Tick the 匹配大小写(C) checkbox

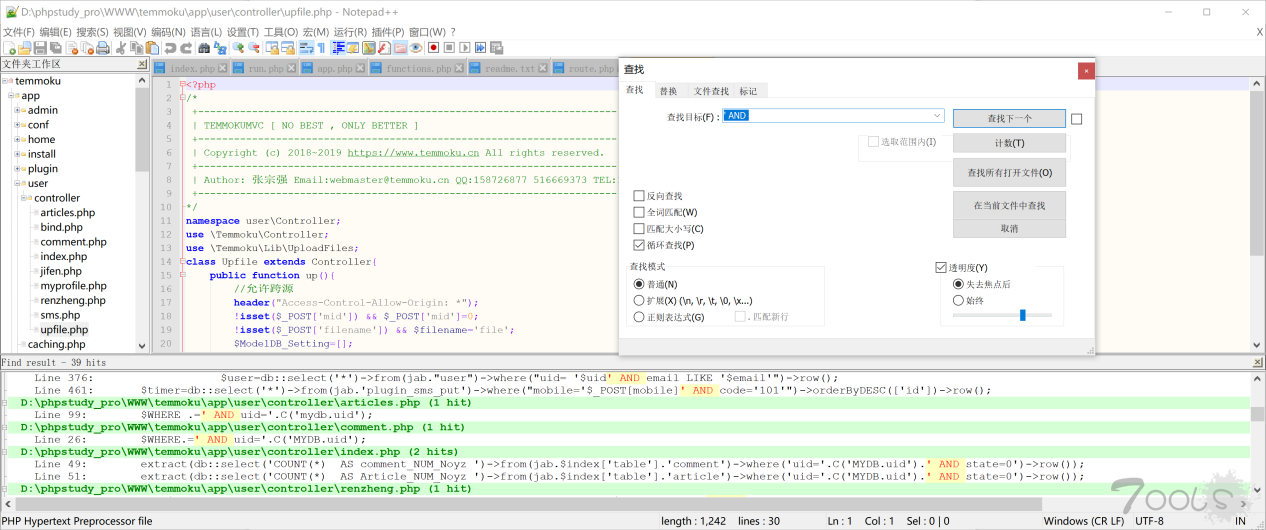(x=639, y=229)
